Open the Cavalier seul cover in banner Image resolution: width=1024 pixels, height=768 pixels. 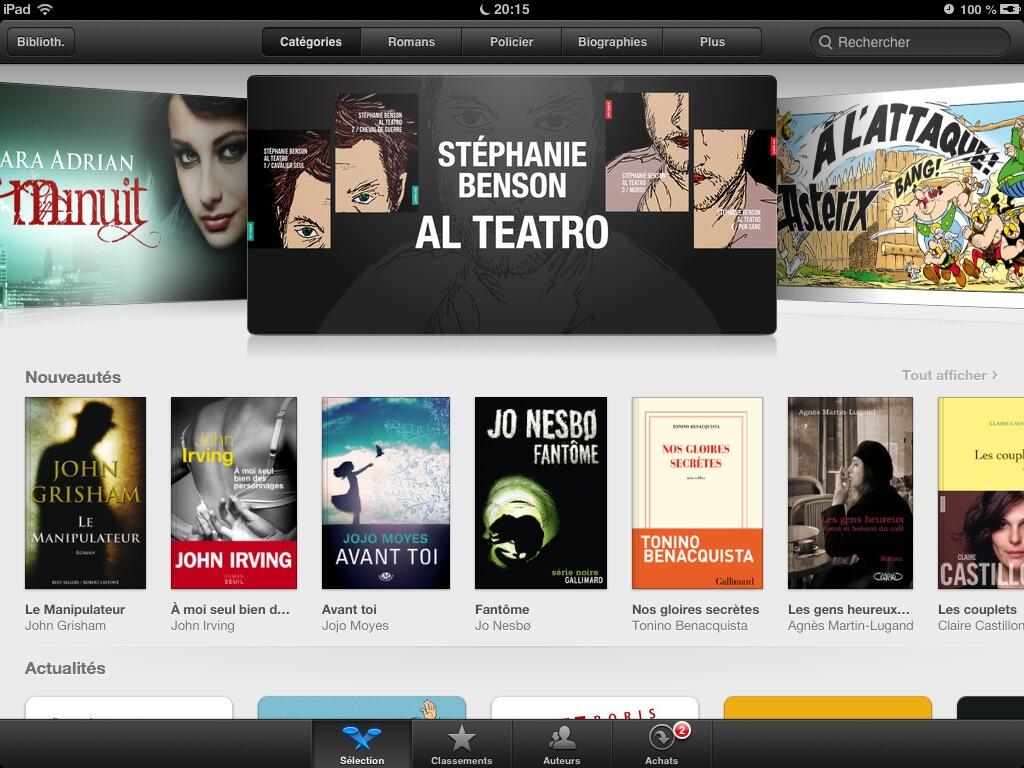point(289,189)
